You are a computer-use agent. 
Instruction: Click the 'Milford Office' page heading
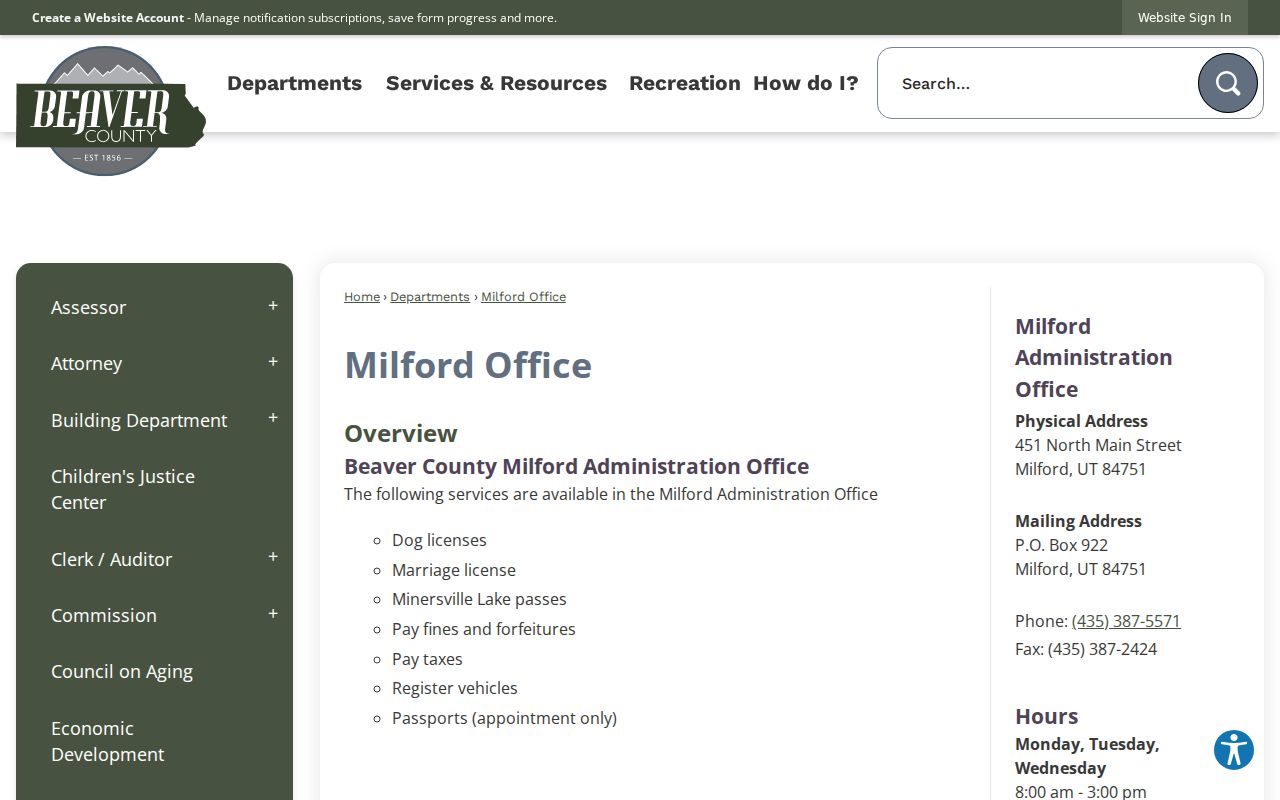468,365
